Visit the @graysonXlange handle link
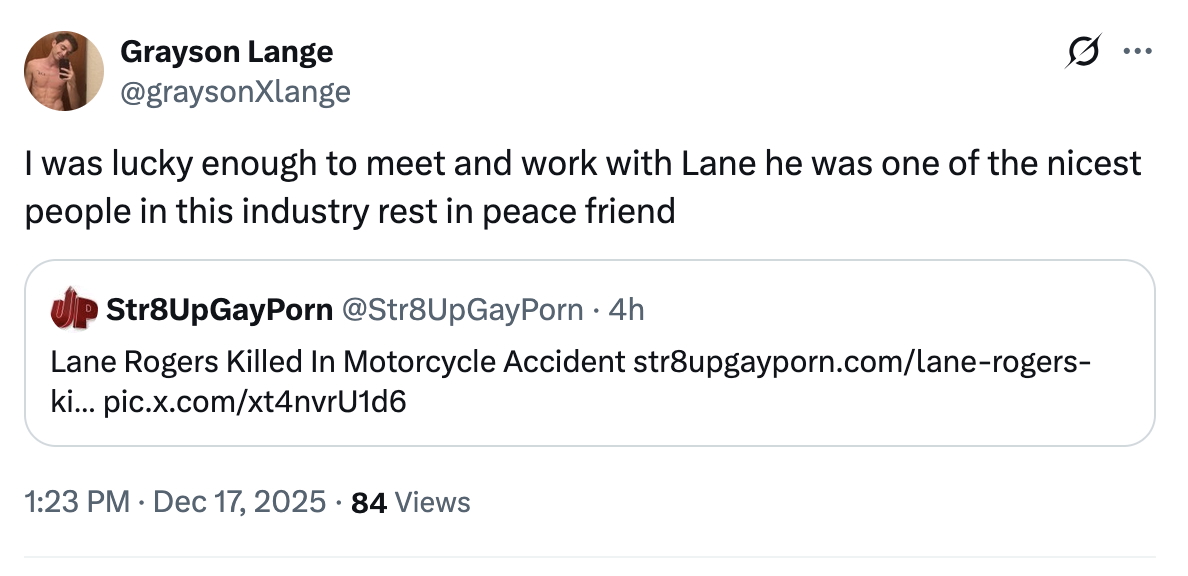 [235, 92]
